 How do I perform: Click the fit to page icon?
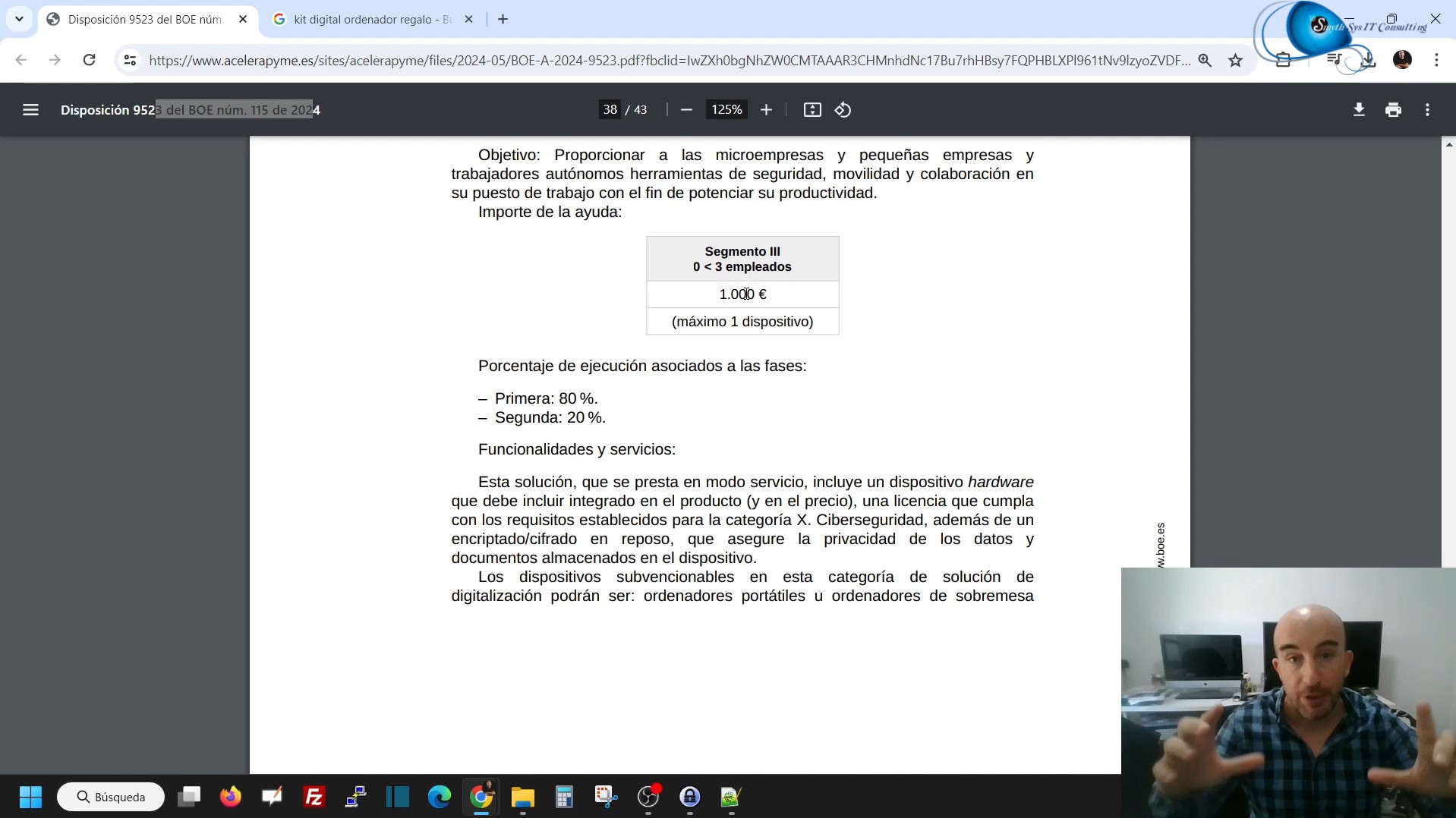[812, 110]
